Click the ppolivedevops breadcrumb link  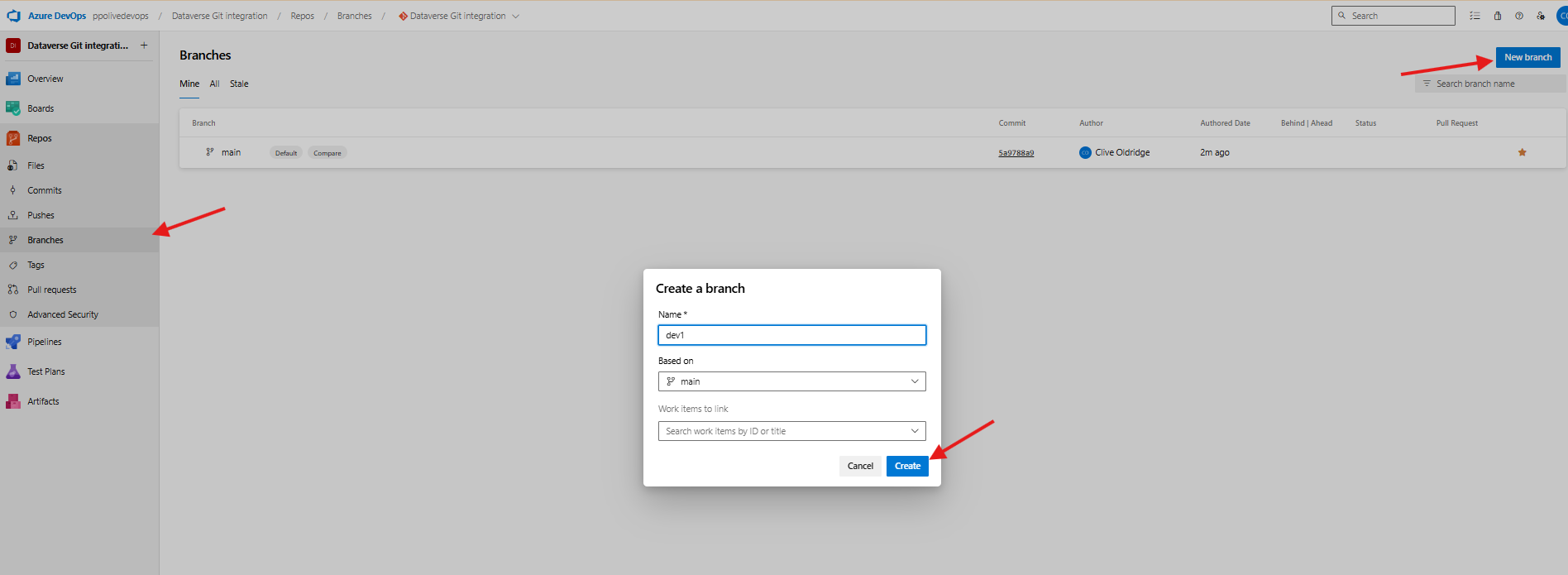[x=121, y=16]
